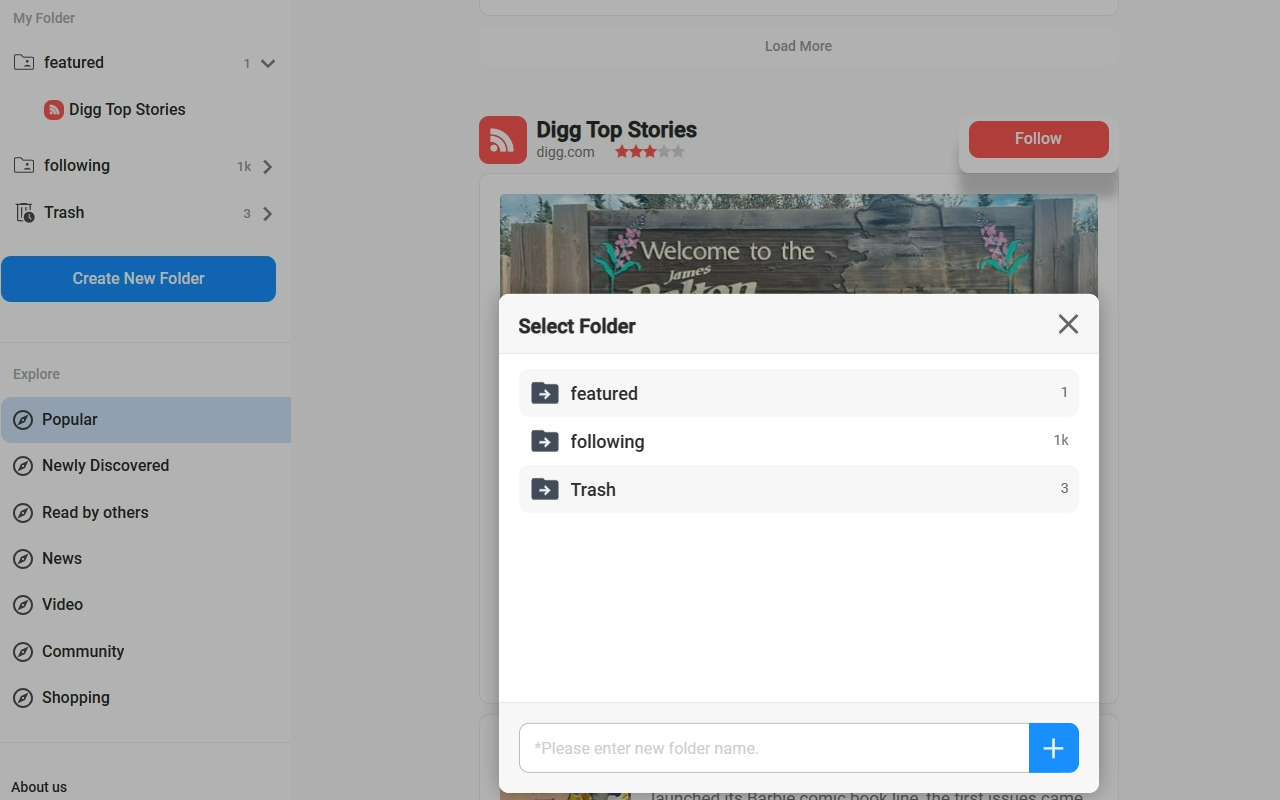The height and width of the screenshot is (800, 1280).
Task: Select the Popular explore icon
Action: click(23, 419)
